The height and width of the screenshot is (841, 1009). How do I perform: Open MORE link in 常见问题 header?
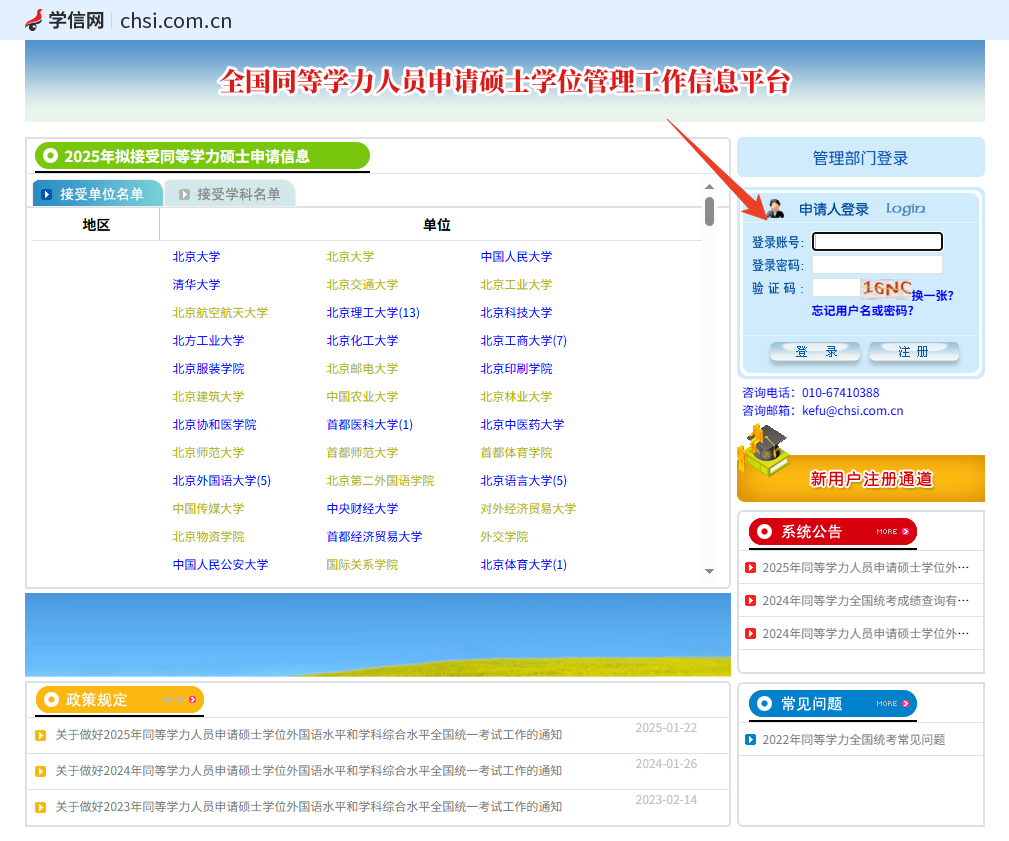click(x=892, y=704)
